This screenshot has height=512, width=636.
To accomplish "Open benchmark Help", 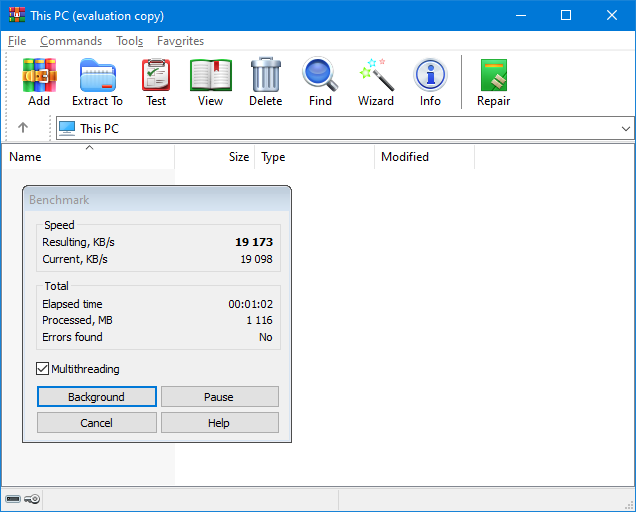I will pyautogui.click(x=219, y=423).
